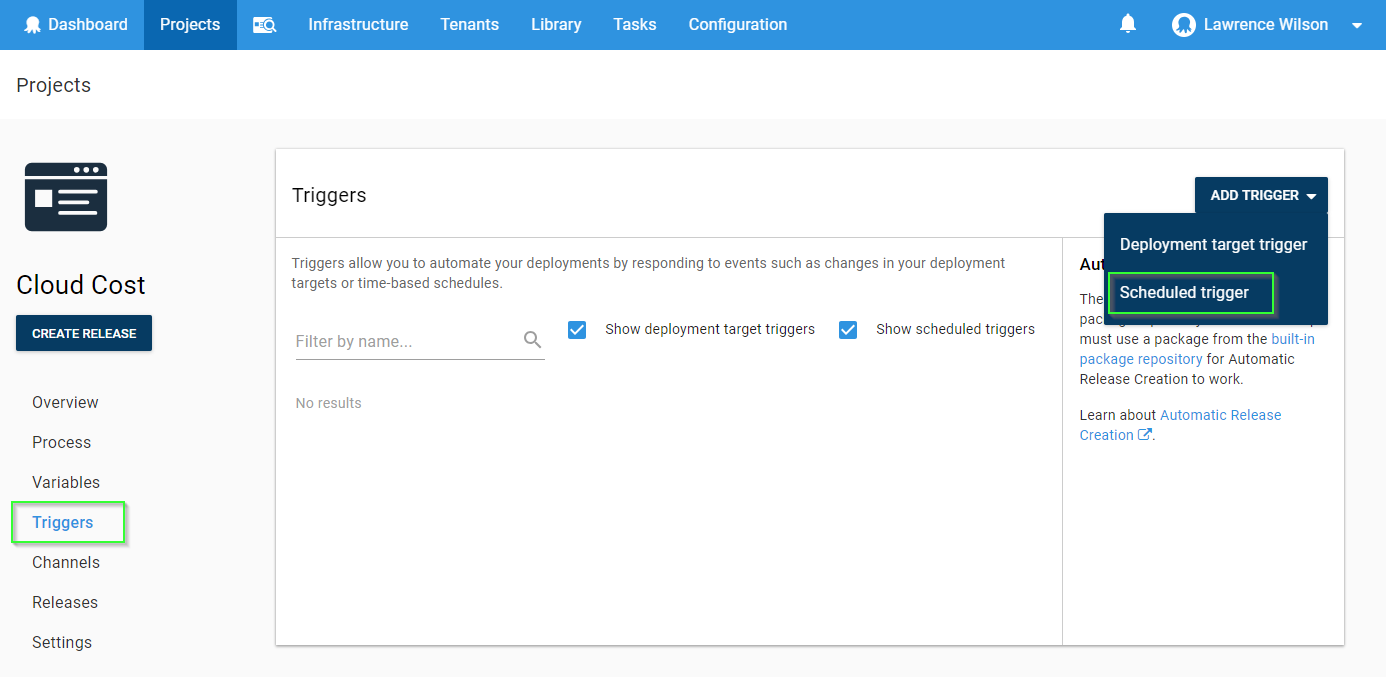This screenshot has height=677, width=1386.
Task: Go to the Infrastructure tab
Action: 358,25
